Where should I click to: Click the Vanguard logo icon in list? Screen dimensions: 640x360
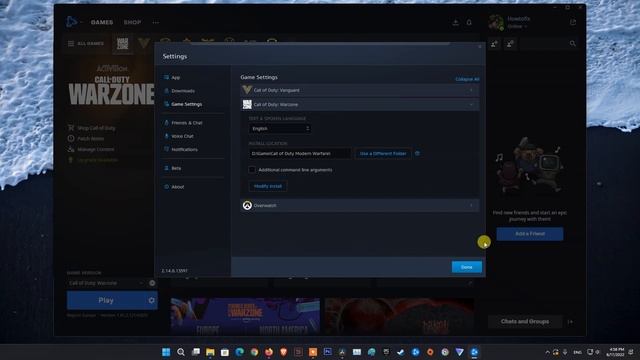(247, 90)
